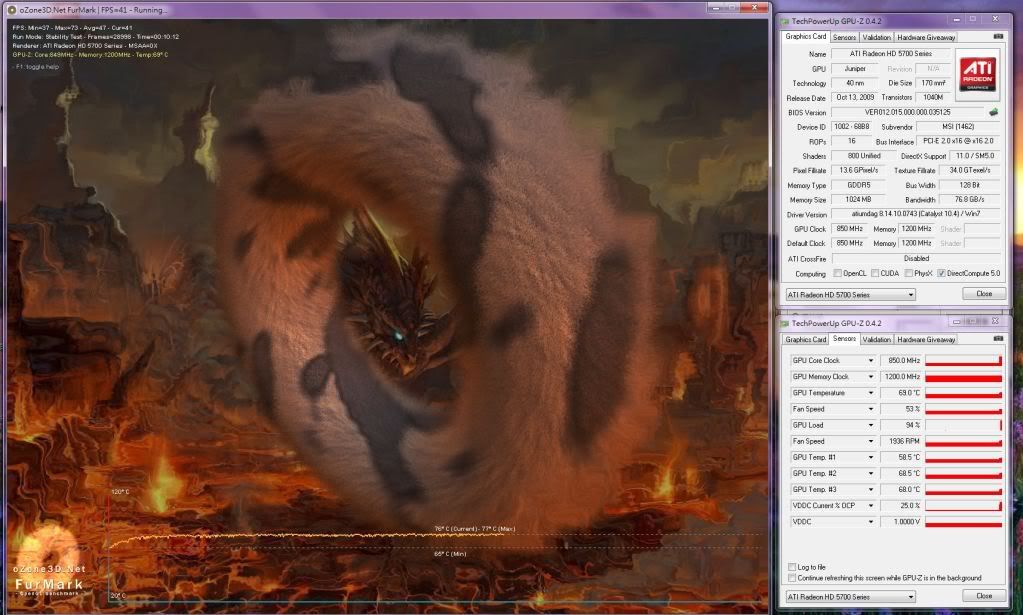
Task: Click the Close button in the upper GPU-Z window
Action: 984,294
